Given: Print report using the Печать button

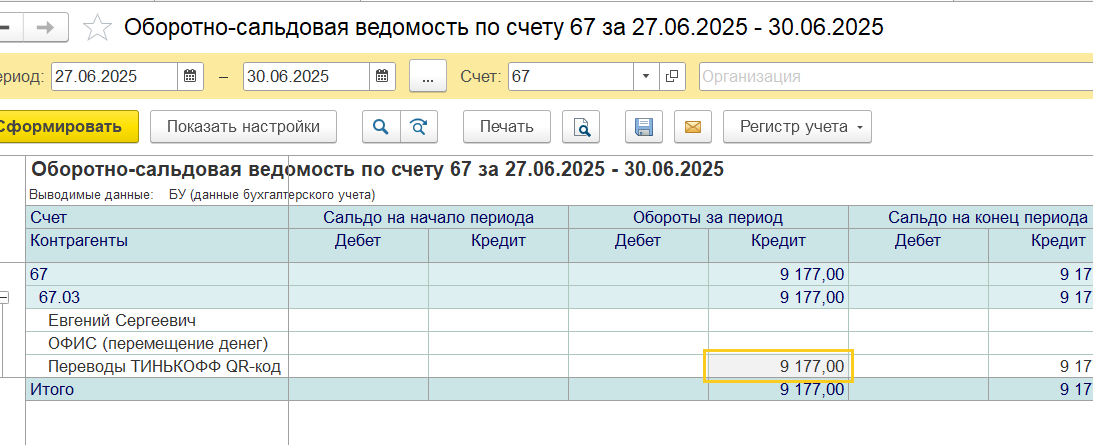Looking at the screenshot, I should (x=507, y=127).
